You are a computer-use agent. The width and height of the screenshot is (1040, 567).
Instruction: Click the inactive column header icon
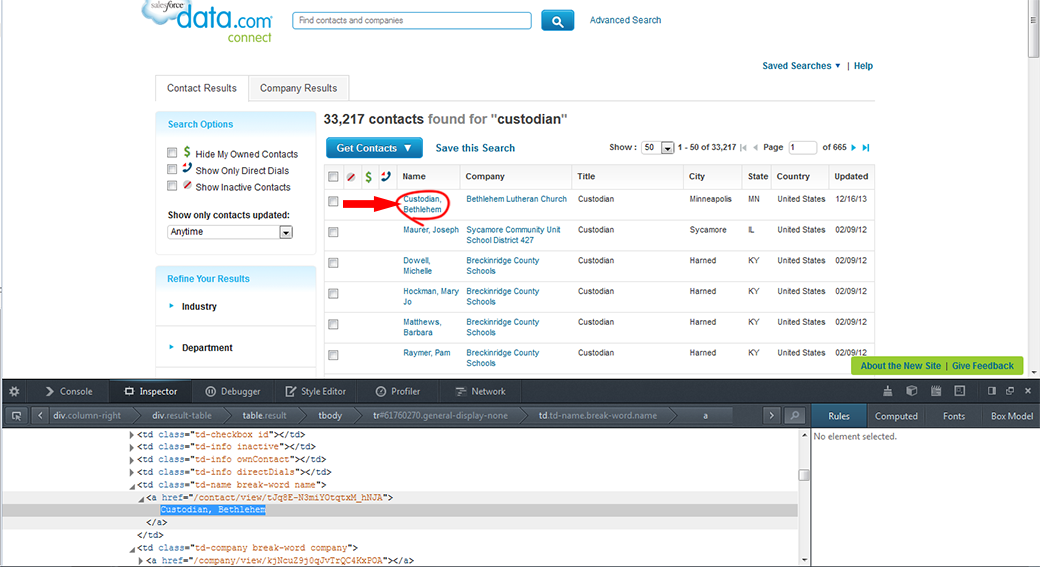[x=351, y=177]
